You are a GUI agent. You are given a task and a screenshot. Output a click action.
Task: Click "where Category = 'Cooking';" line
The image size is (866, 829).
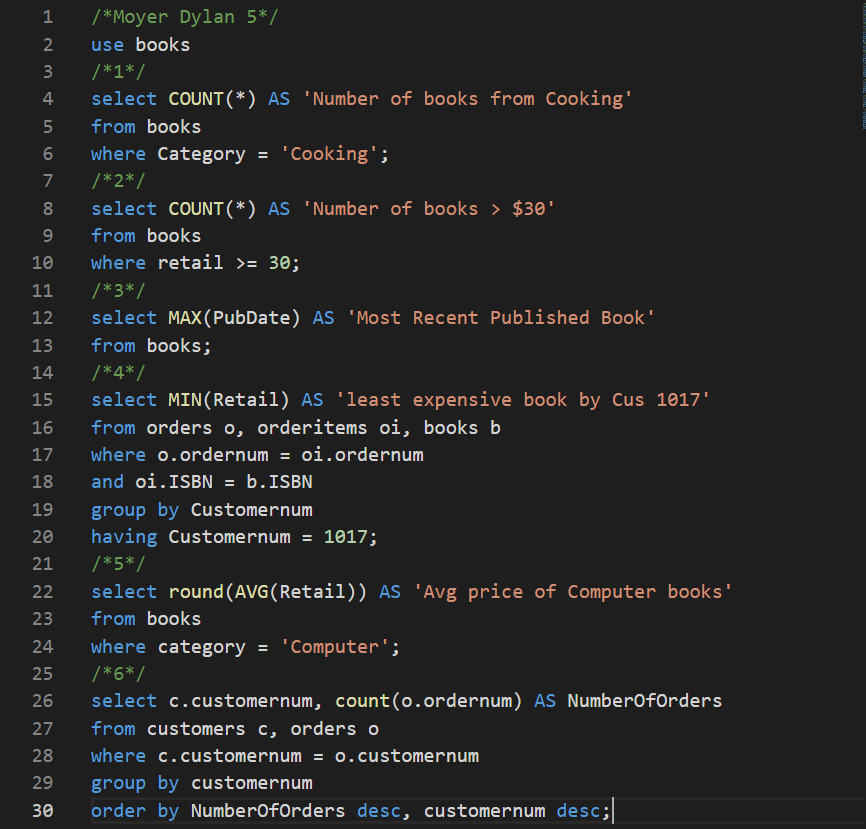pyautogui.click(x=240, y=154)
